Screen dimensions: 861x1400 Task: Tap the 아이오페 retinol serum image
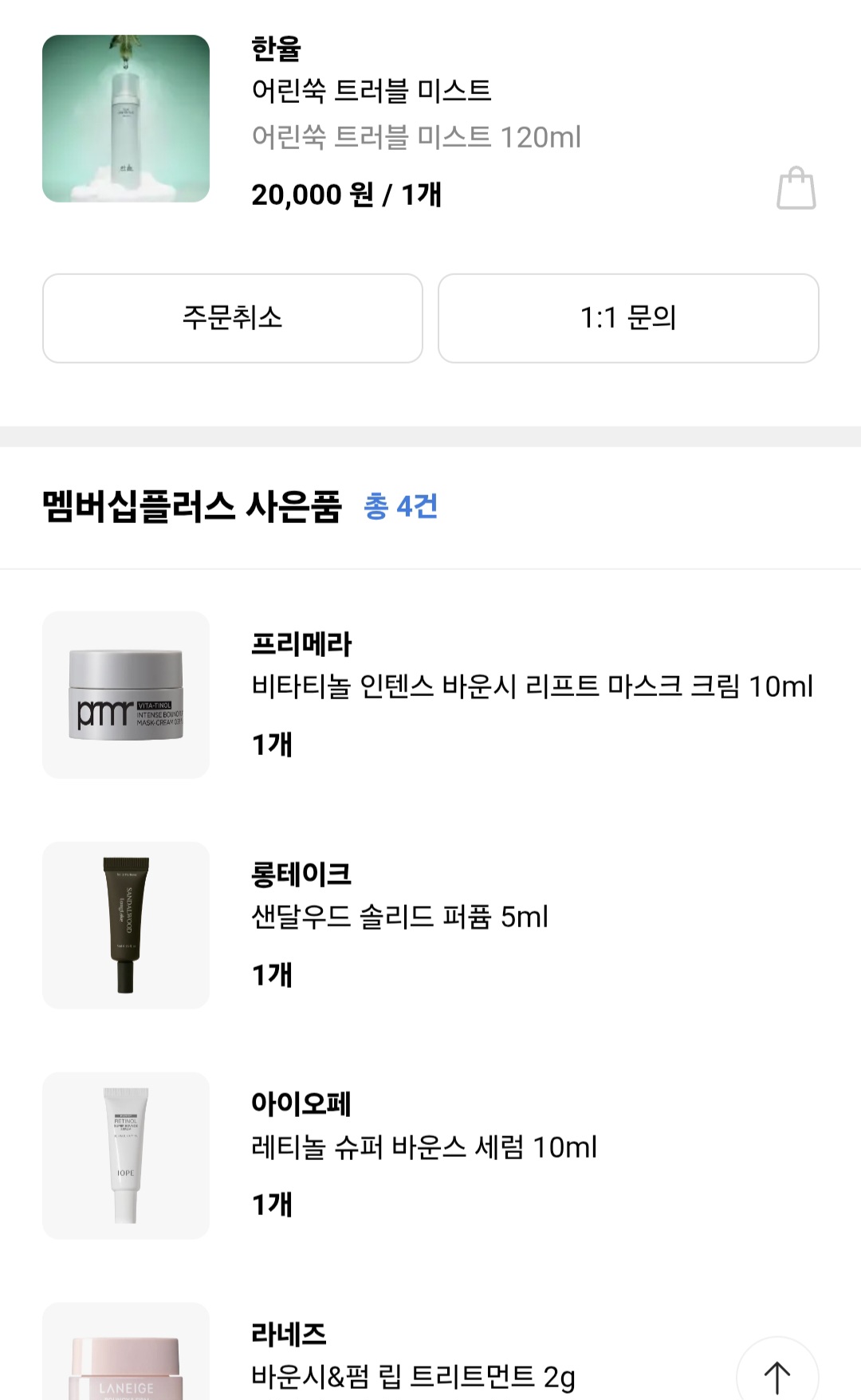click(126, 1155)
